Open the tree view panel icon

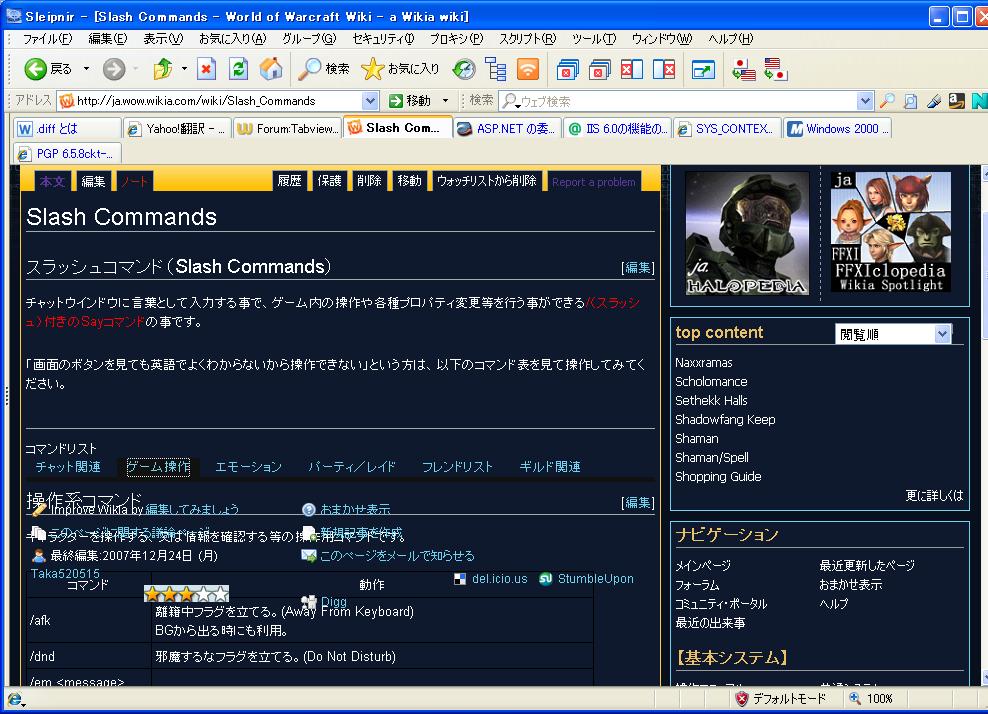click(496, 69)
